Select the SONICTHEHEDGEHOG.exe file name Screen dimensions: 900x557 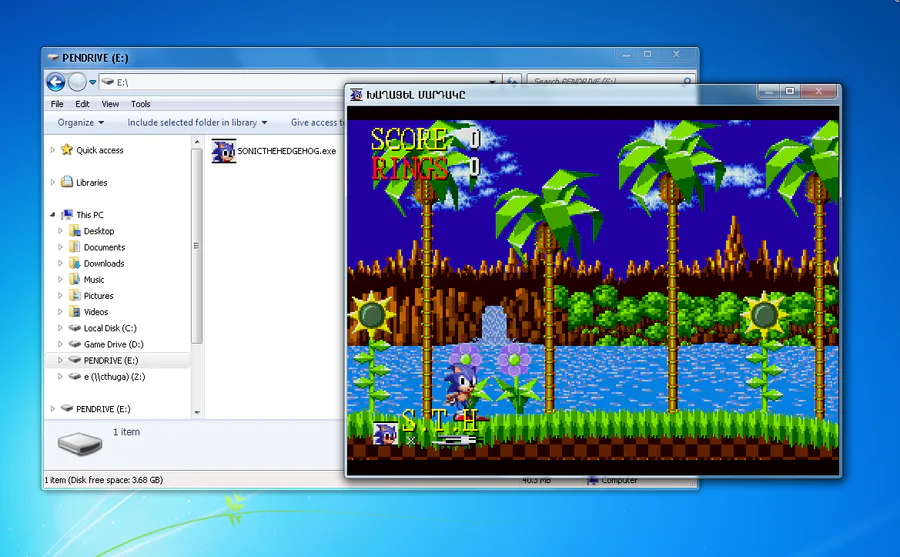coord(286,151)
